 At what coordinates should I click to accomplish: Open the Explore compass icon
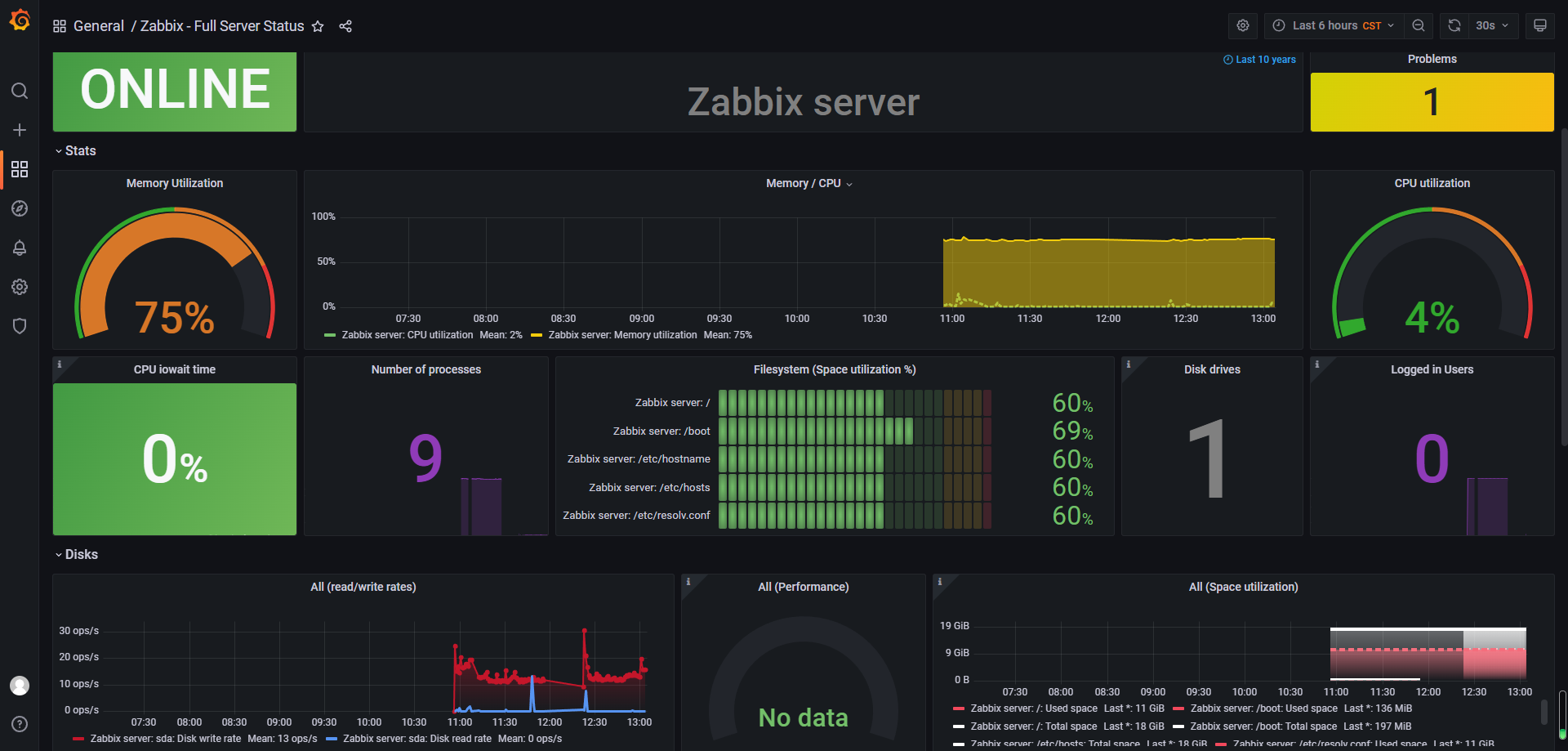(x=20, y=208)
